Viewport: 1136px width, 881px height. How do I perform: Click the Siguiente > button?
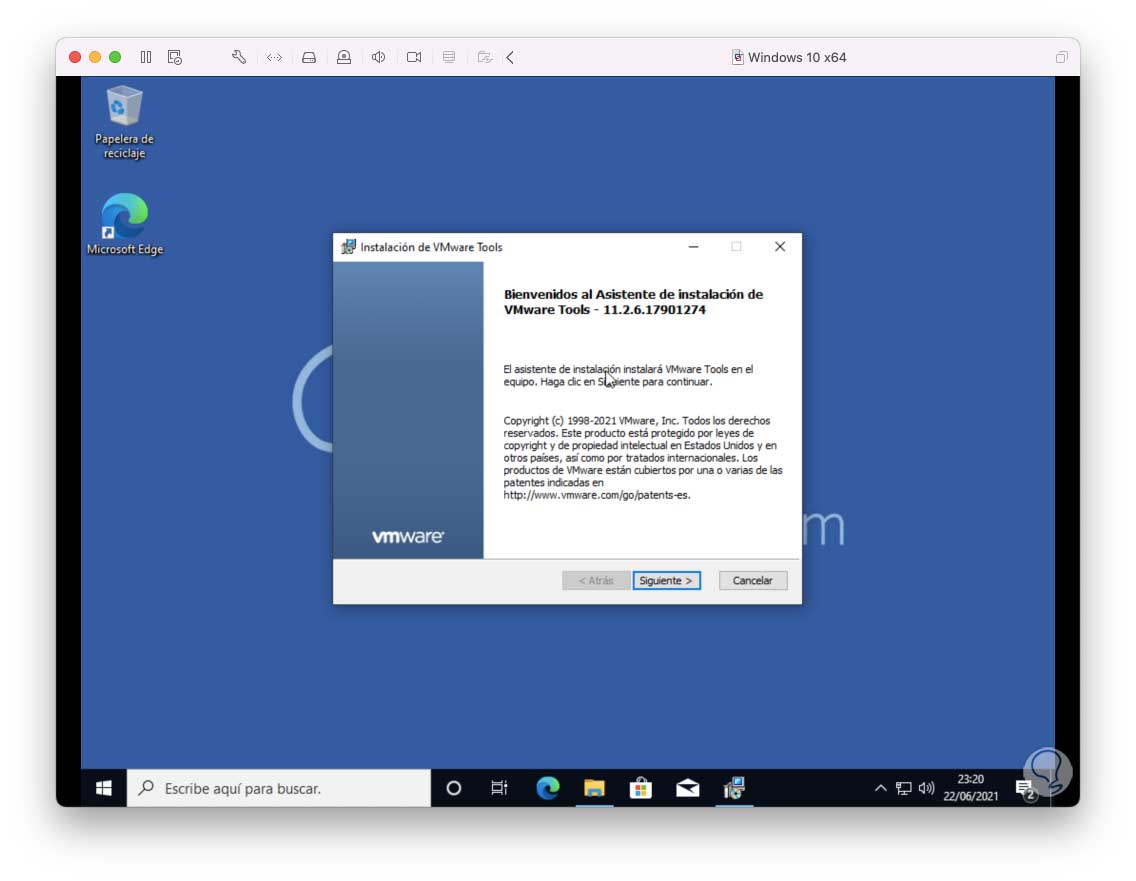(x=666, y=580)
